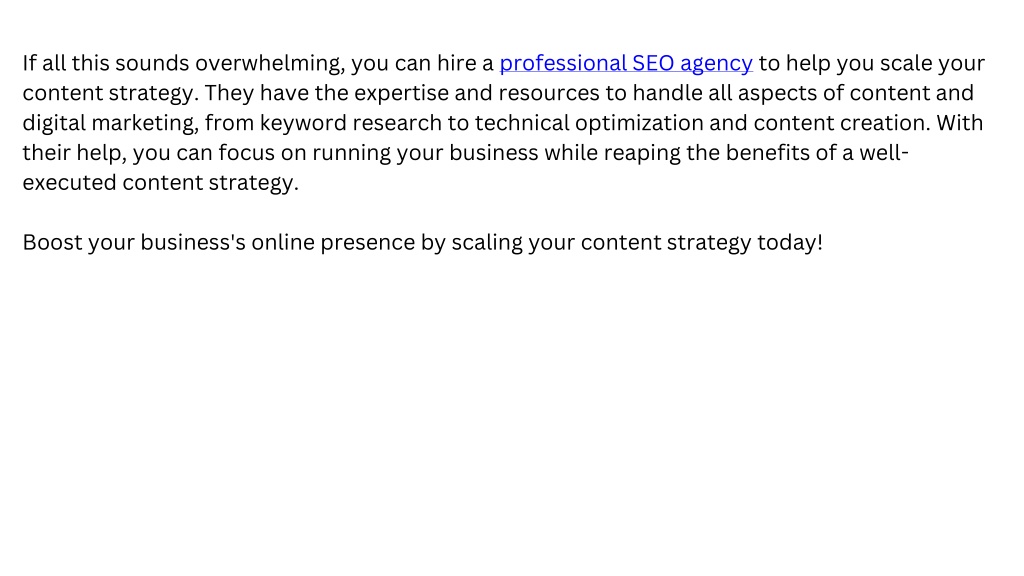Click the word 'agency' in the hyperlink
This screenshot has height=576, width=1024.
(716, 65)
